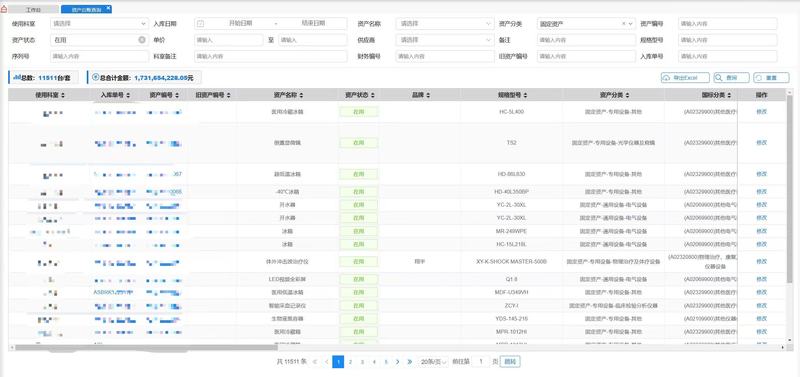Clear the 固定资产 category selection

(x=624, y=23)
